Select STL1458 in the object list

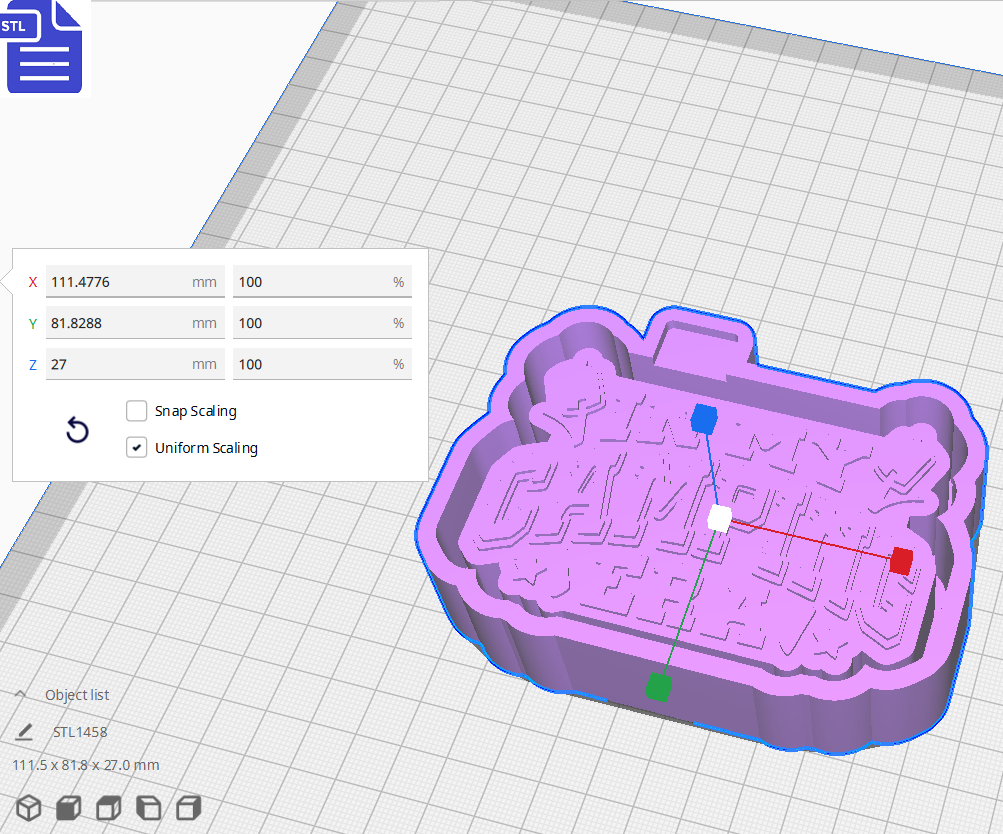[x=79, y=732]
